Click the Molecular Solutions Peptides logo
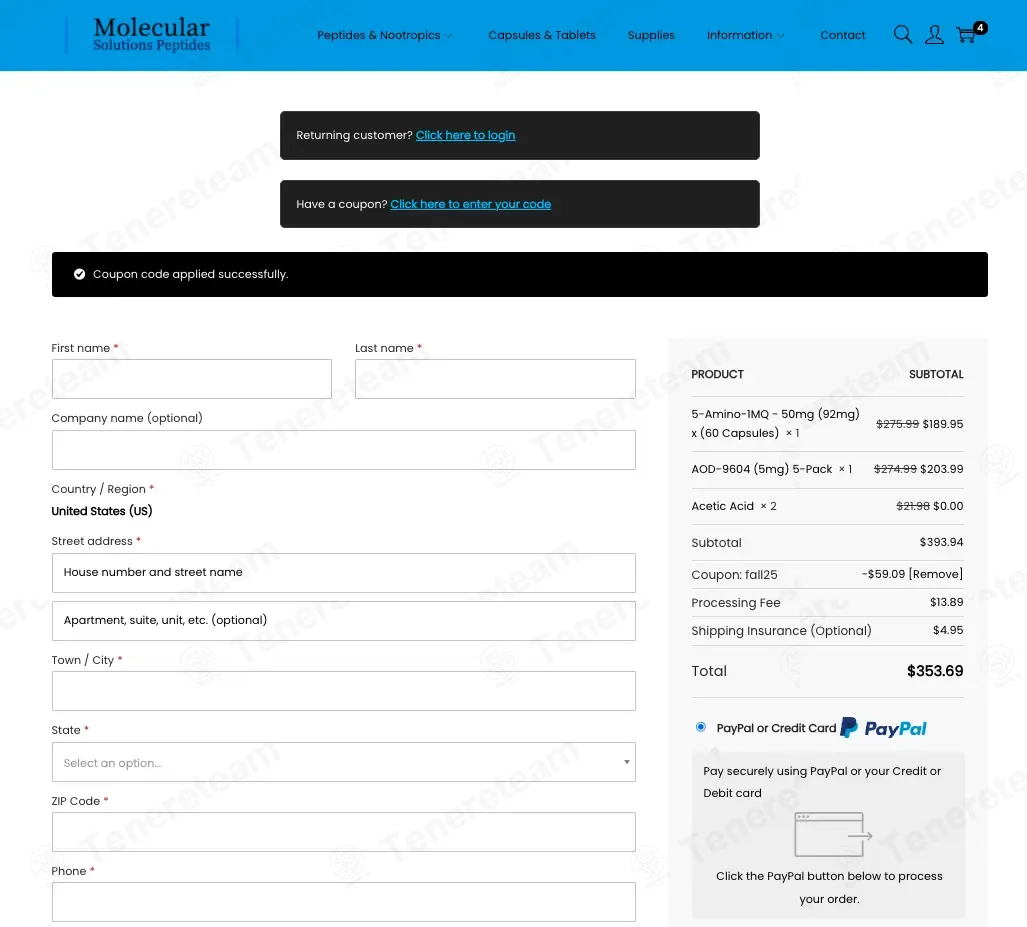The image size is (1027, 927). pyautogui.click(x=152, y=35)
